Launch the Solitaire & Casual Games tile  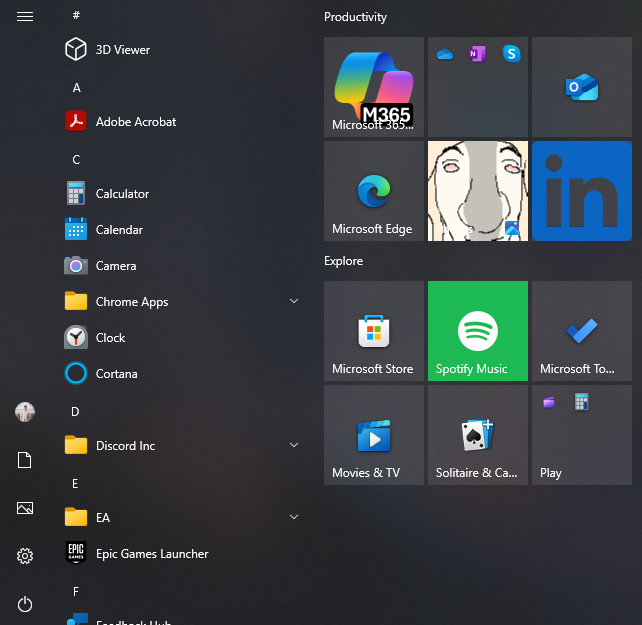[x=478, y=435]
